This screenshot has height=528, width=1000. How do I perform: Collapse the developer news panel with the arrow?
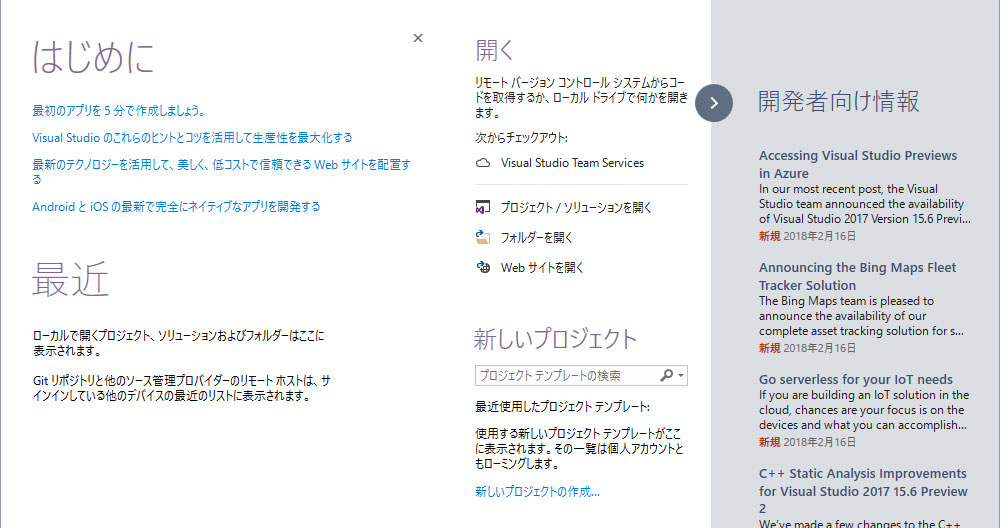(x=714, y=103)
